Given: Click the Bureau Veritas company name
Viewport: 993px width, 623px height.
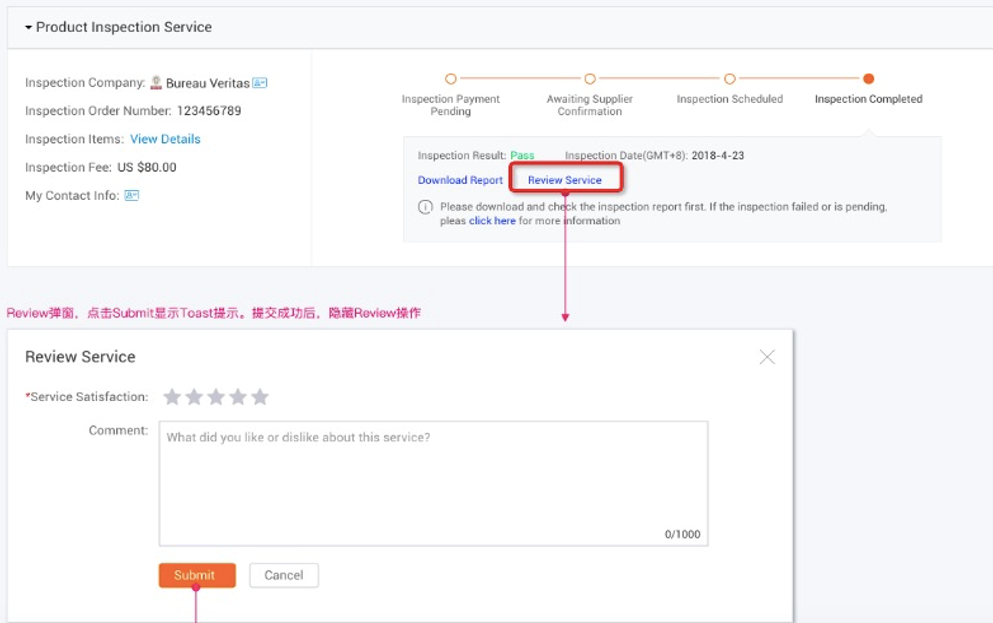Looking at the screenshot, I should pyautogui.click(x=208, y=83).
